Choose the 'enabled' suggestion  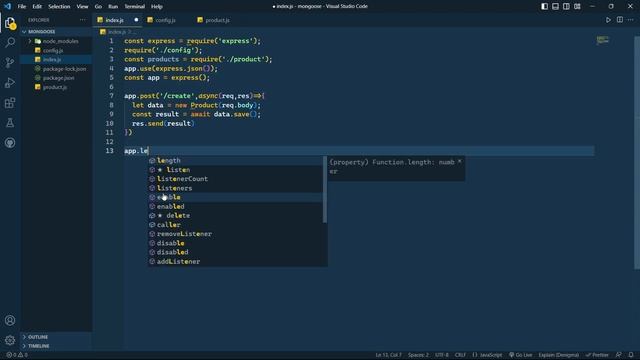[x=236, y=207]
